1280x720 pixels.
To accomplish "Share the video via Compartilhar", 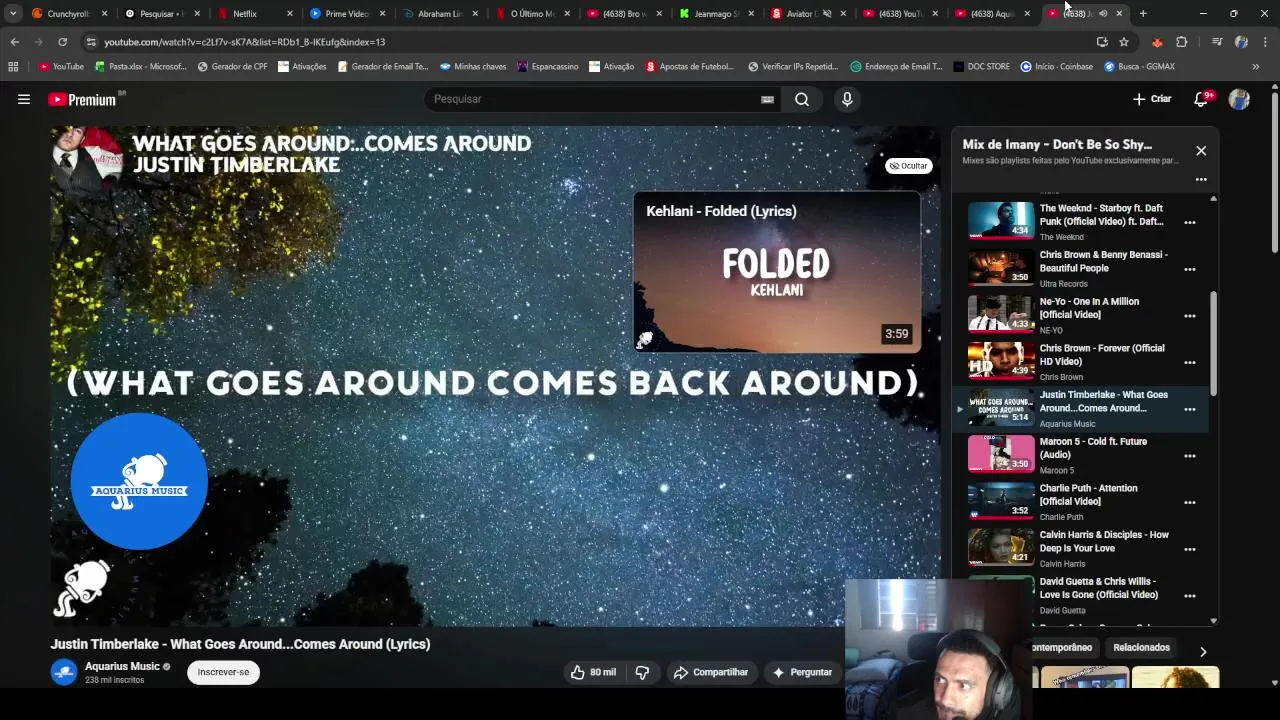I will pos(711,672).
